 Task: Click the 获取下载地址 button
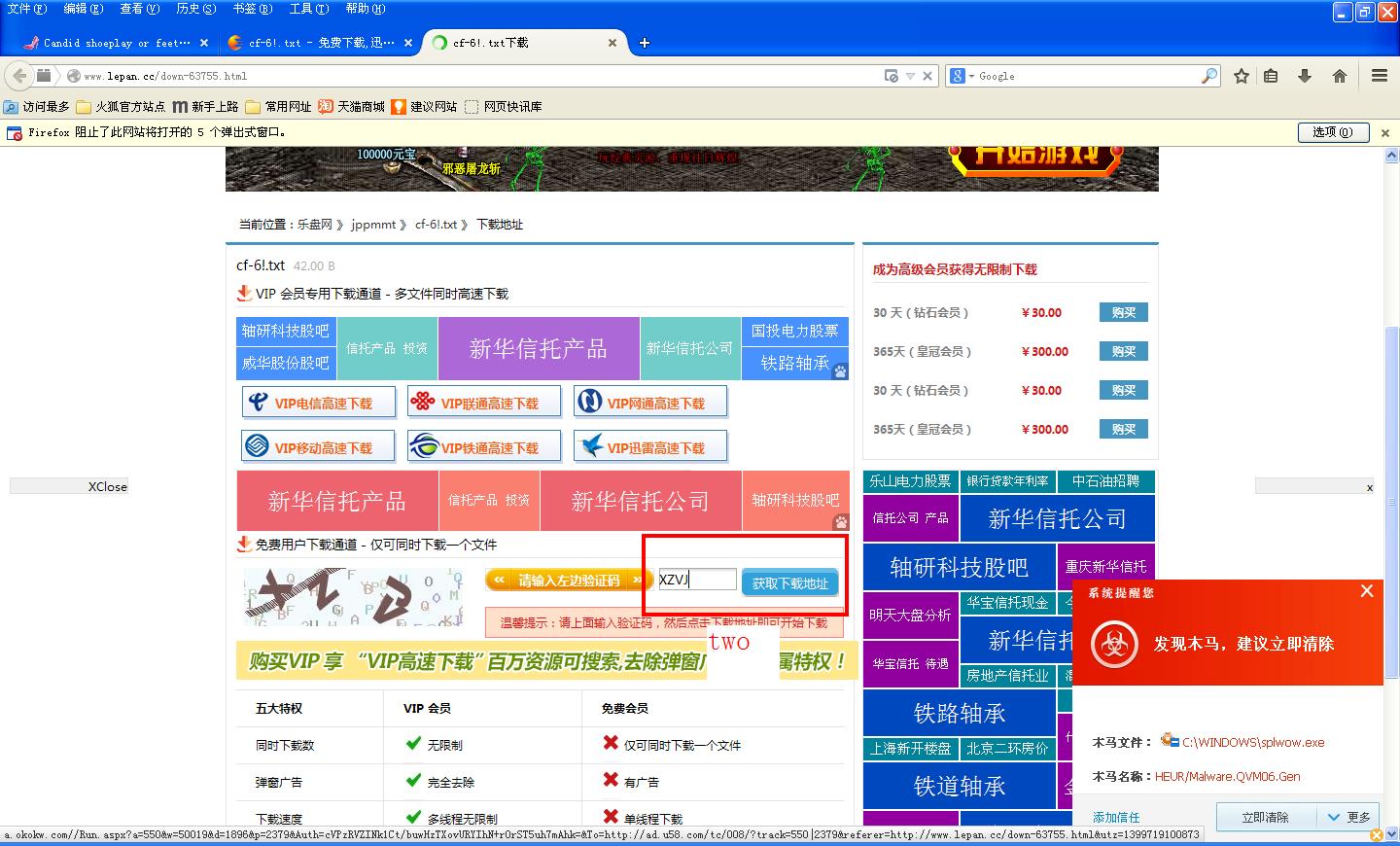click(x=789, y=582)
